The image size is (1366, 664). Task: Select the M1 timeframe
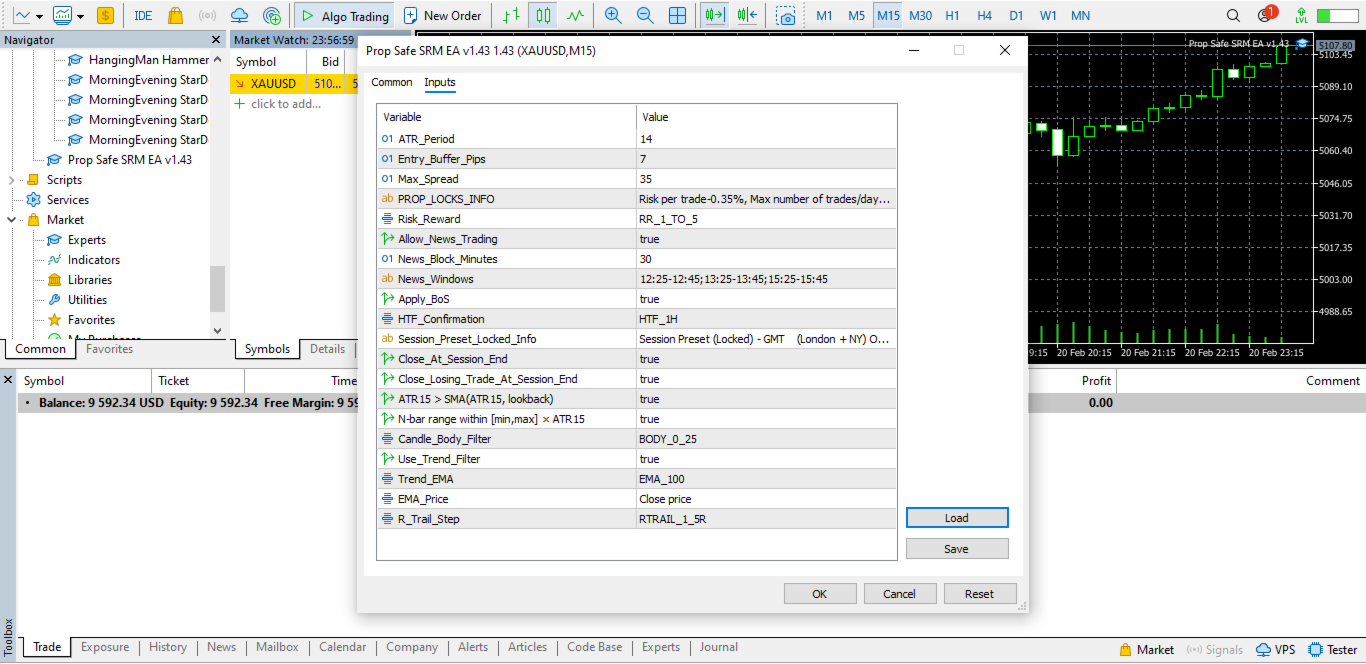[824, 16]
